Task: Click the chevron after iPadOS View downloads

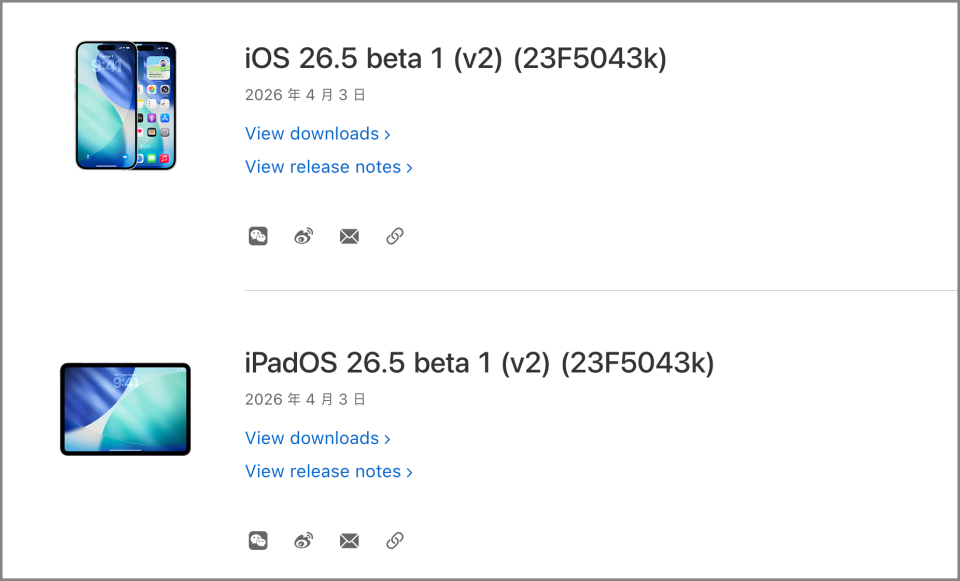Action: pos(387,439)
